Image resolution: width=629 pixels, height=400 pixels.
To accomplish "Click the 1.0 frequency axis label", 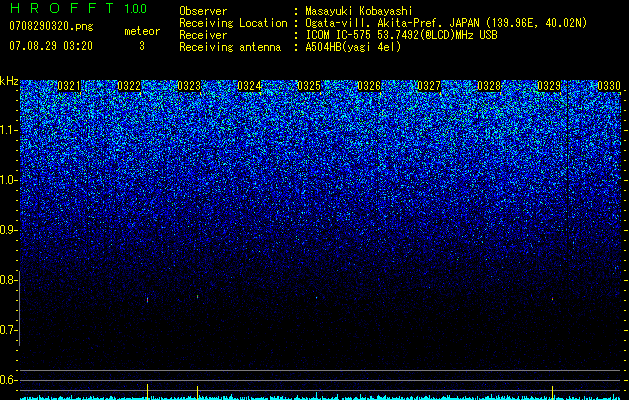I will point(8,180).
